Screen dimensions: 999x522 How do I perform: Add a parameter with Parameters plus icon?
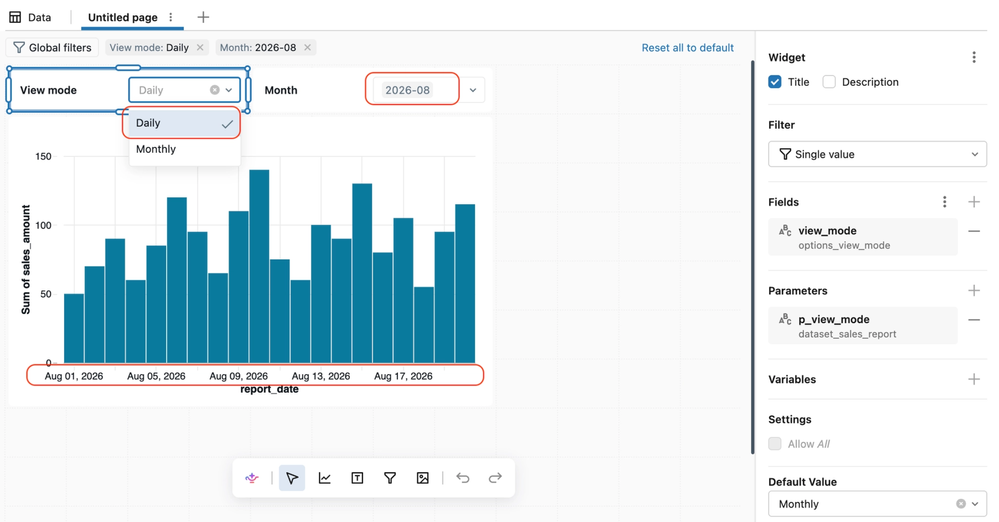point(974,291)
